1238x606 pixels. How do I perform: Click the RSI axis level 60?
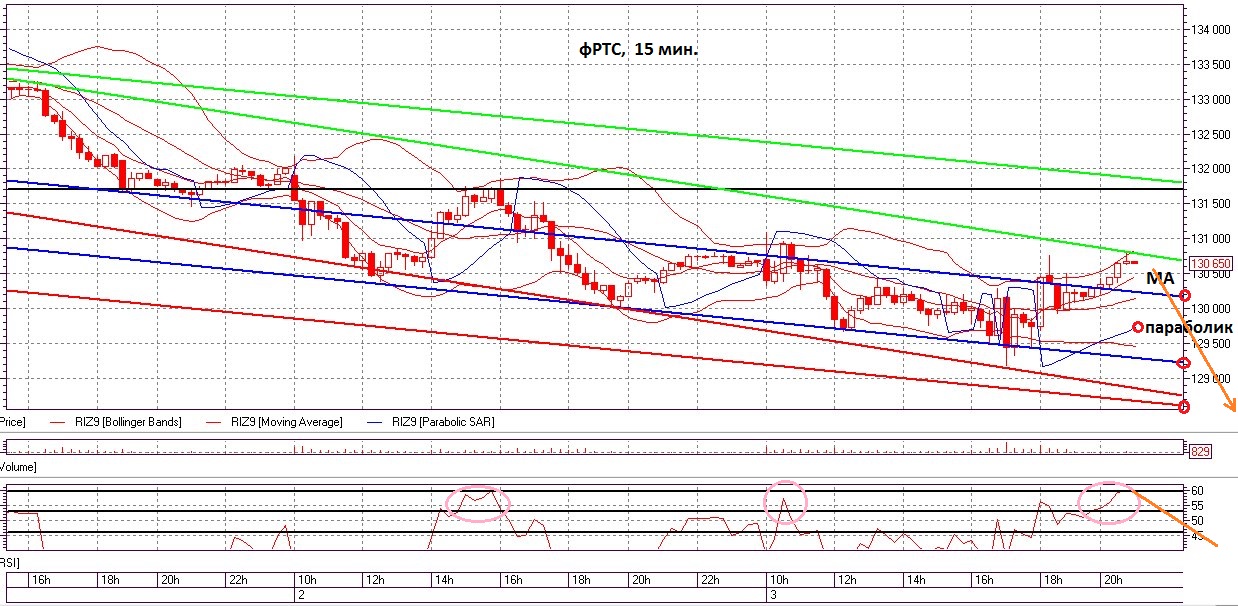1197,491
